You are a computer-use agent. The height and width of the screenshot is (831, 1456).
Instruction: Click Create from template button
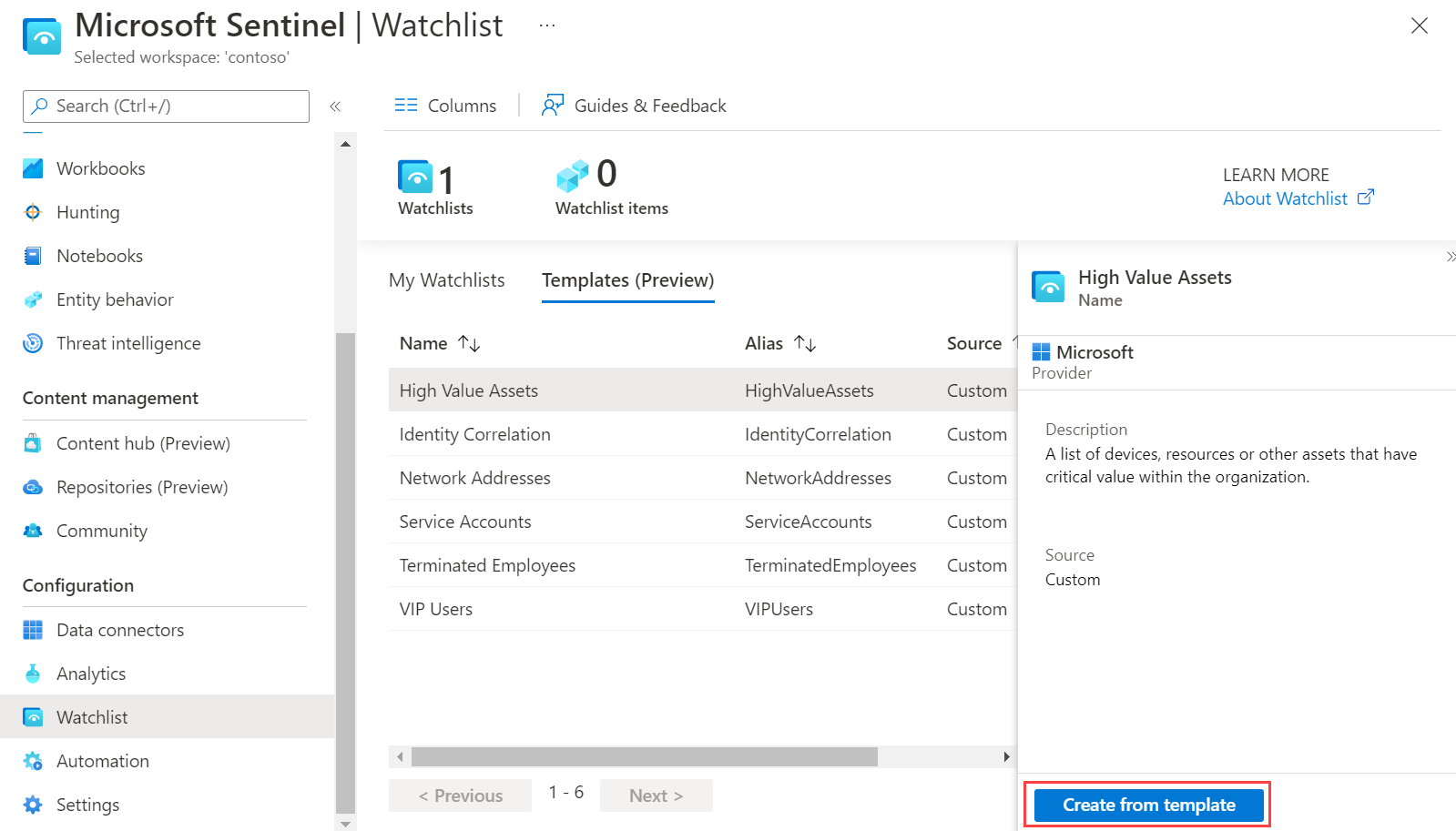point(1148,805)
